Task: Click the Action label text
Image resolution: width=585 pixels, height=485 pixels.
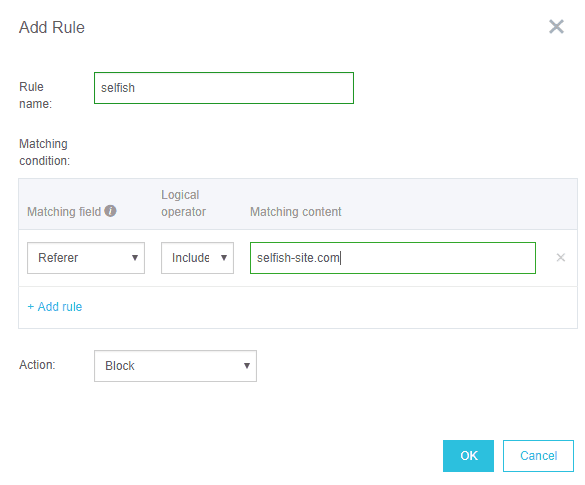Action: click(x=37, y=364)
